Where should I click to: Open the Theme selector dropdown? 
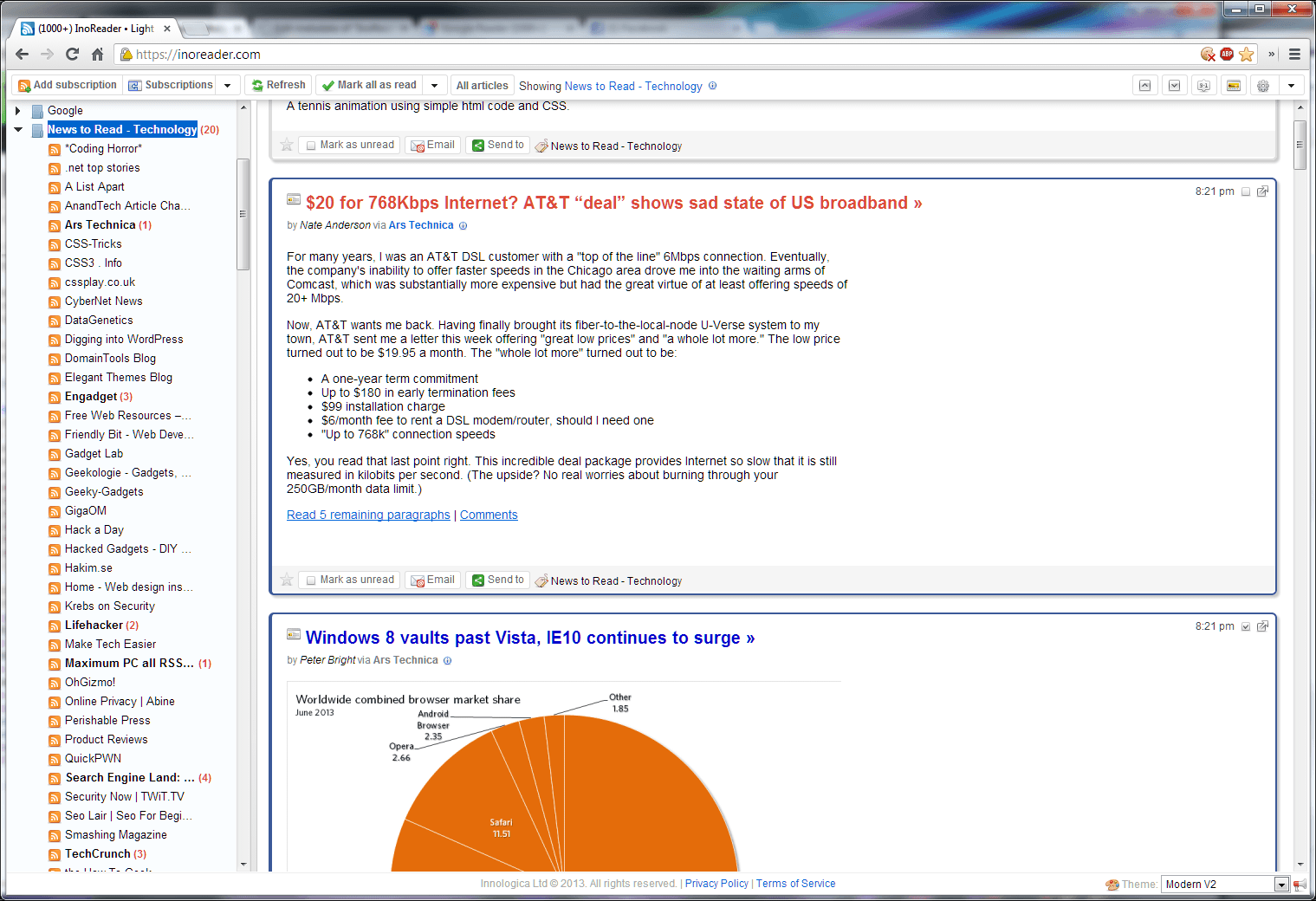click(x=1225, y=885)
